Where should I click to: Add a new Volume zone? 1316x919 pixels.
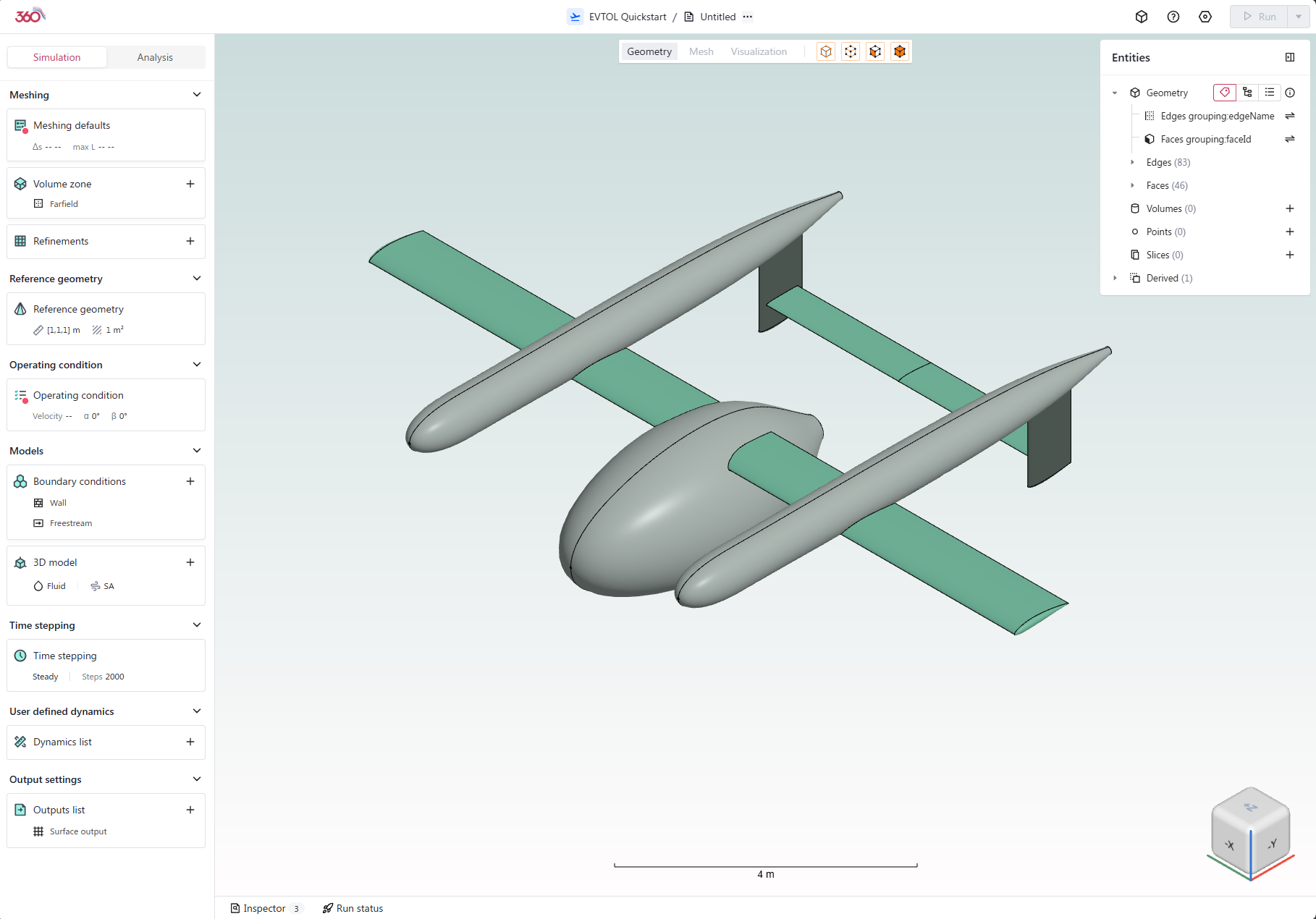pos(190,184)
